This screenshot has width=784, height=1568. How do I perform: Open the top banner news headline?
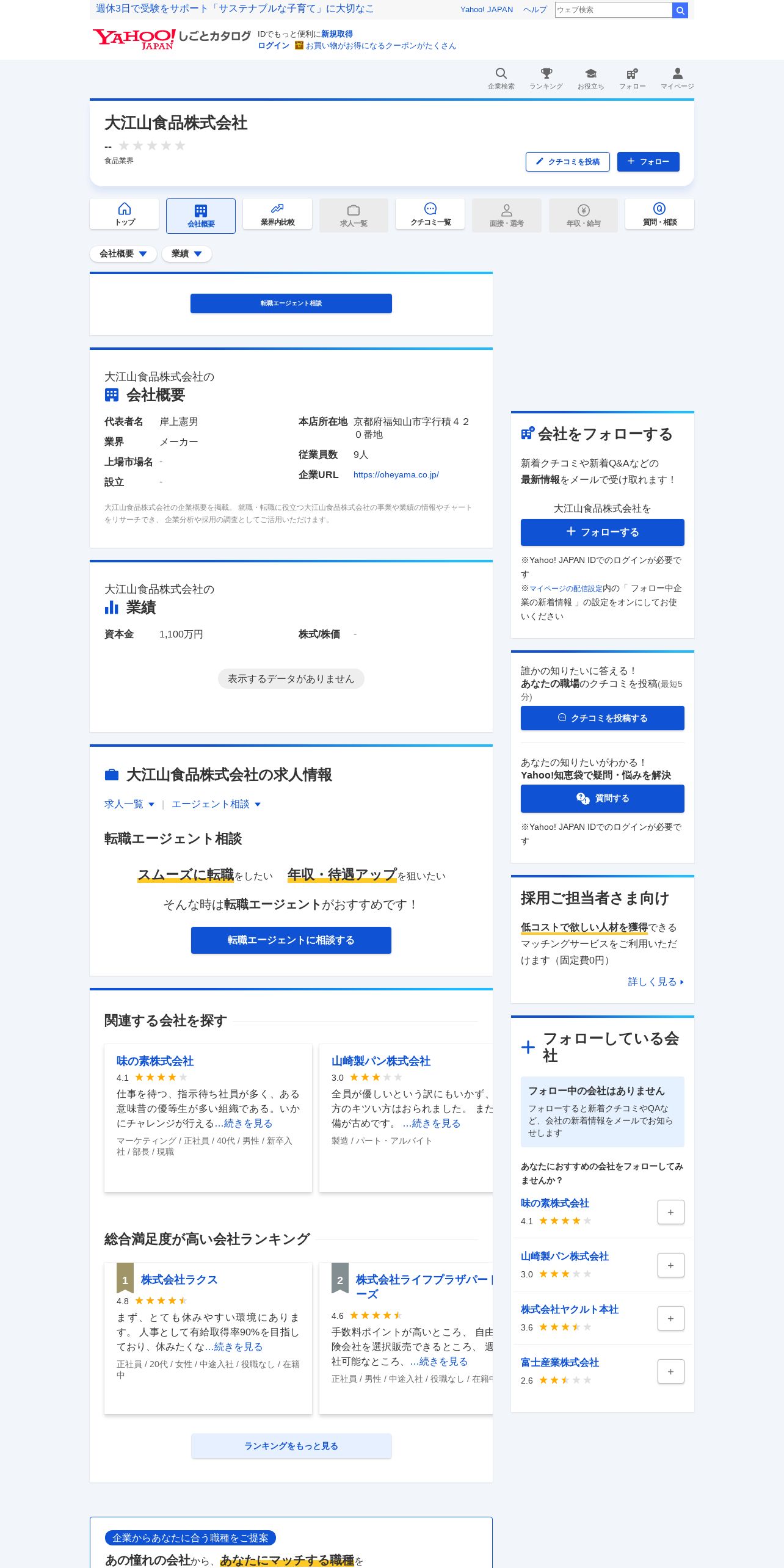235,9
